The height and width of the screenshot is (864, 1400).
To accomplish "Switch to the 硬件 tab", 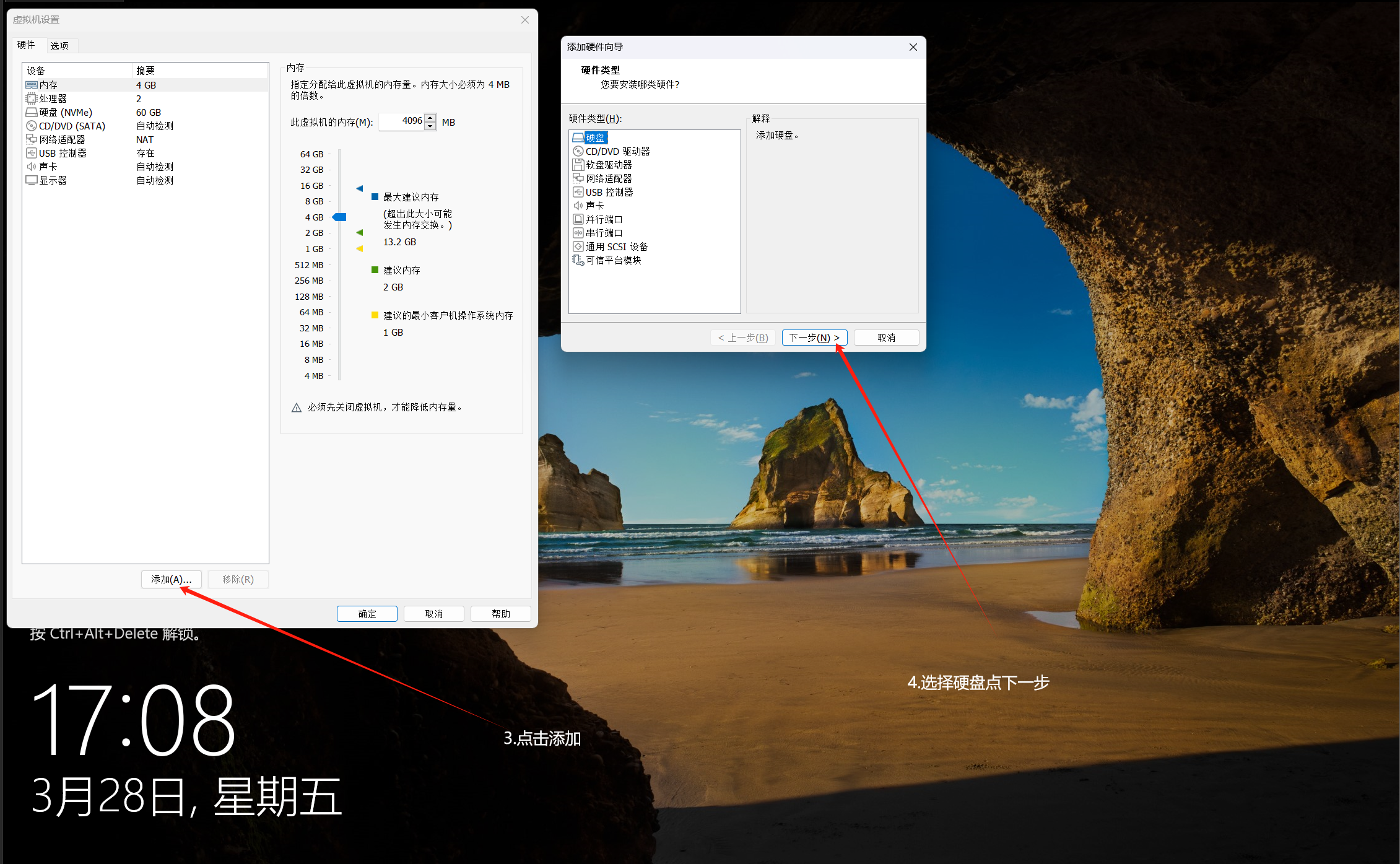I will tap(26, 45).
